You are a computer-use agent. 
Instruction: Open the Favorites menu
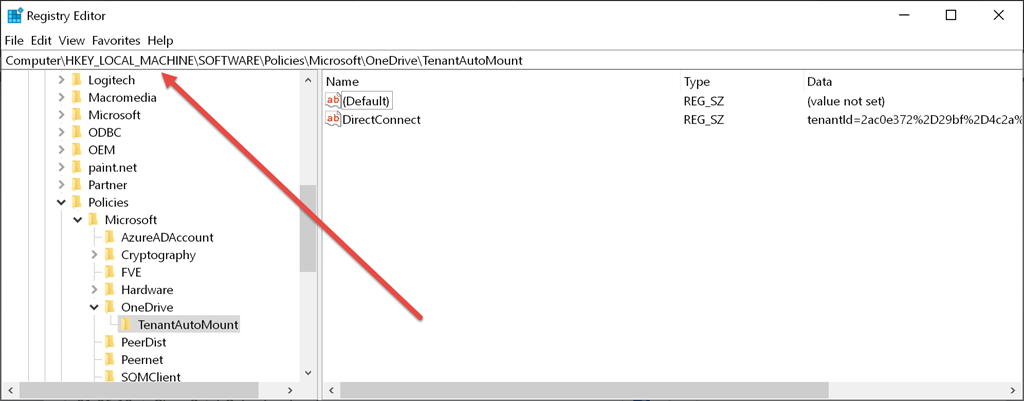pos(116,41)
